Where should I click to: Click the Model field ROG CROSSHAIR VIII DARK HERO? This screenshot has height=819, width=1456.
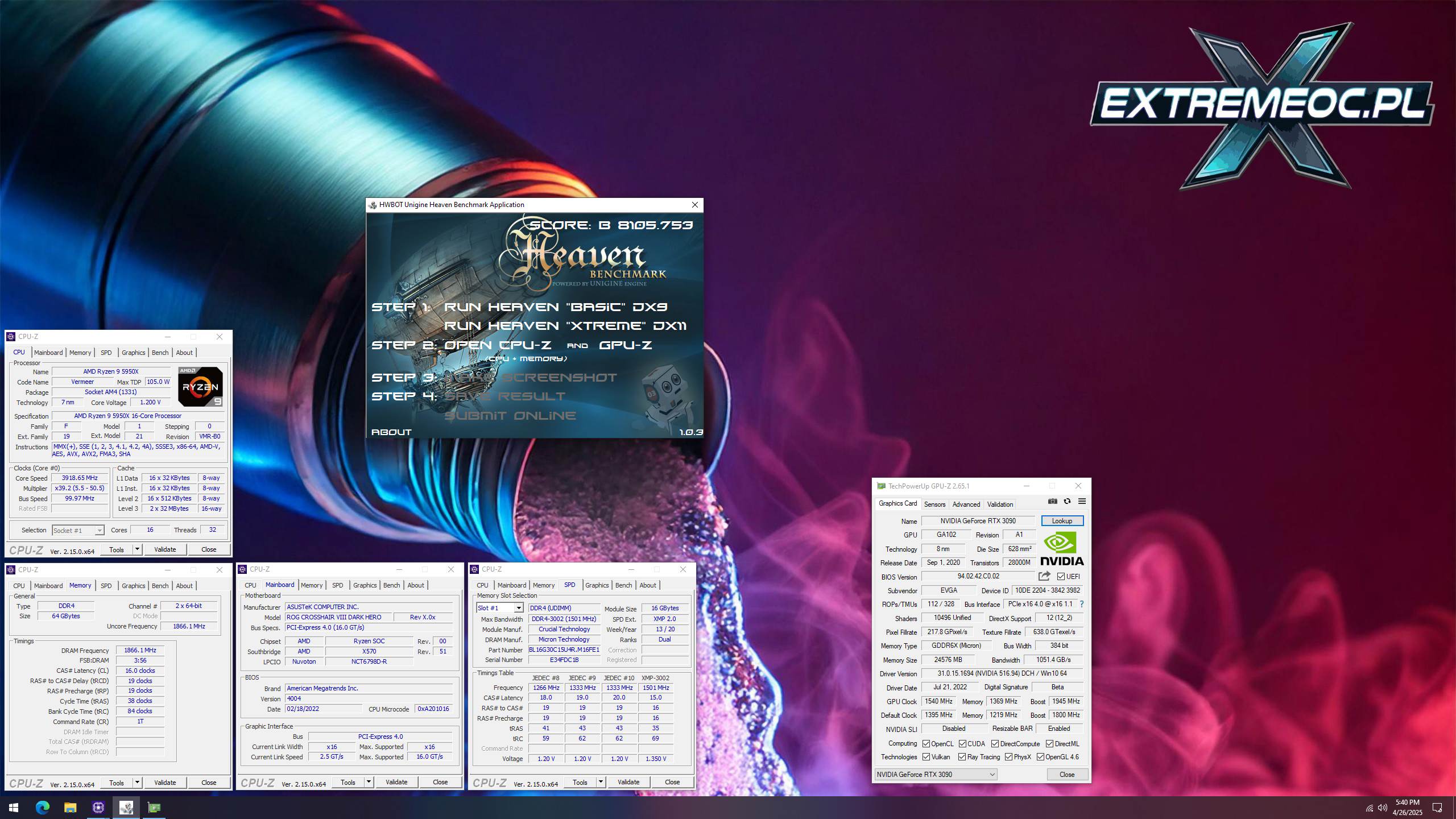(338, 618)
